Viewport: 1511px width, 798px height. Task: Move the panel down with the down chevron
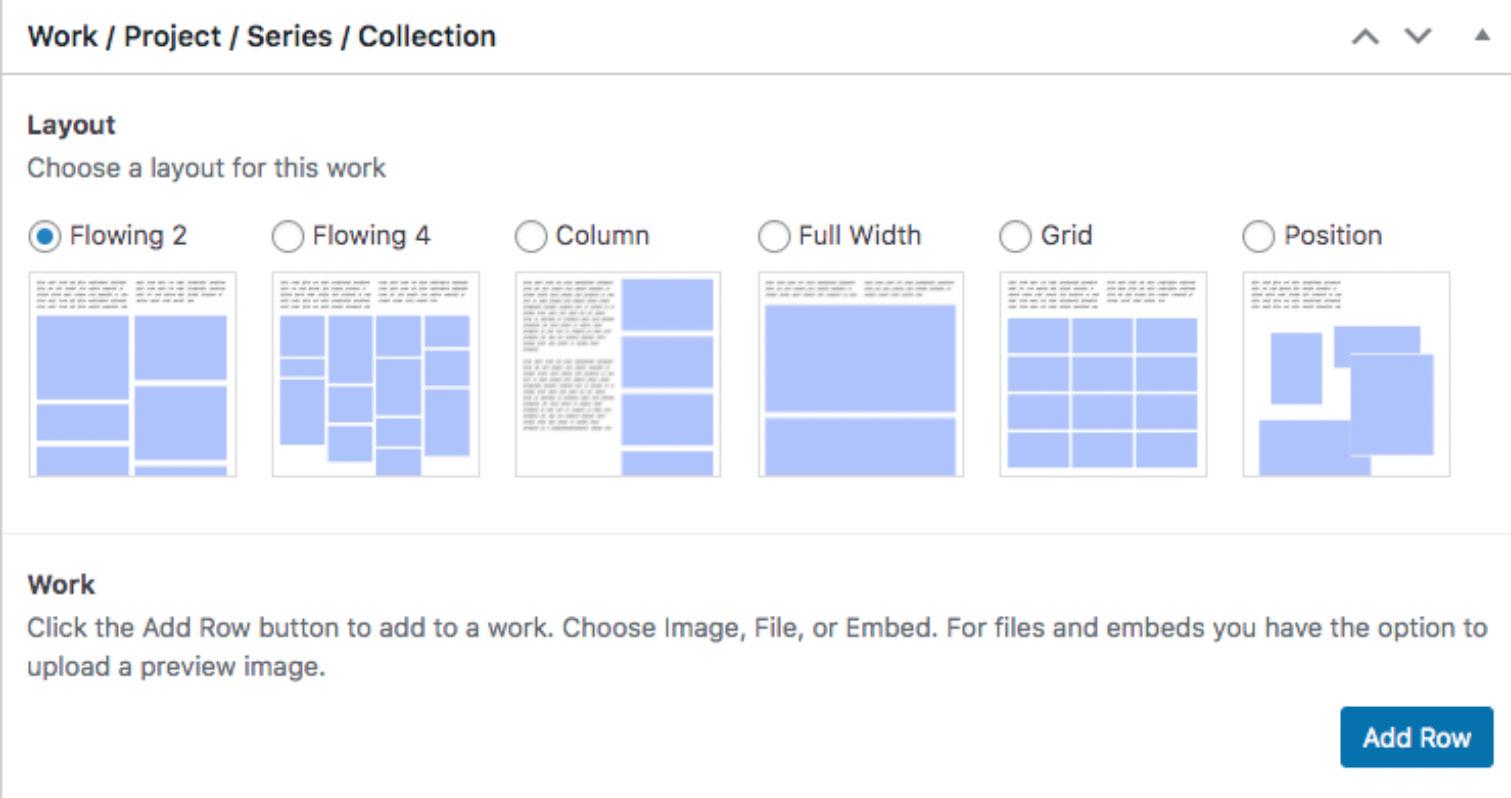pyautogui.click(x=1417, y=37)
